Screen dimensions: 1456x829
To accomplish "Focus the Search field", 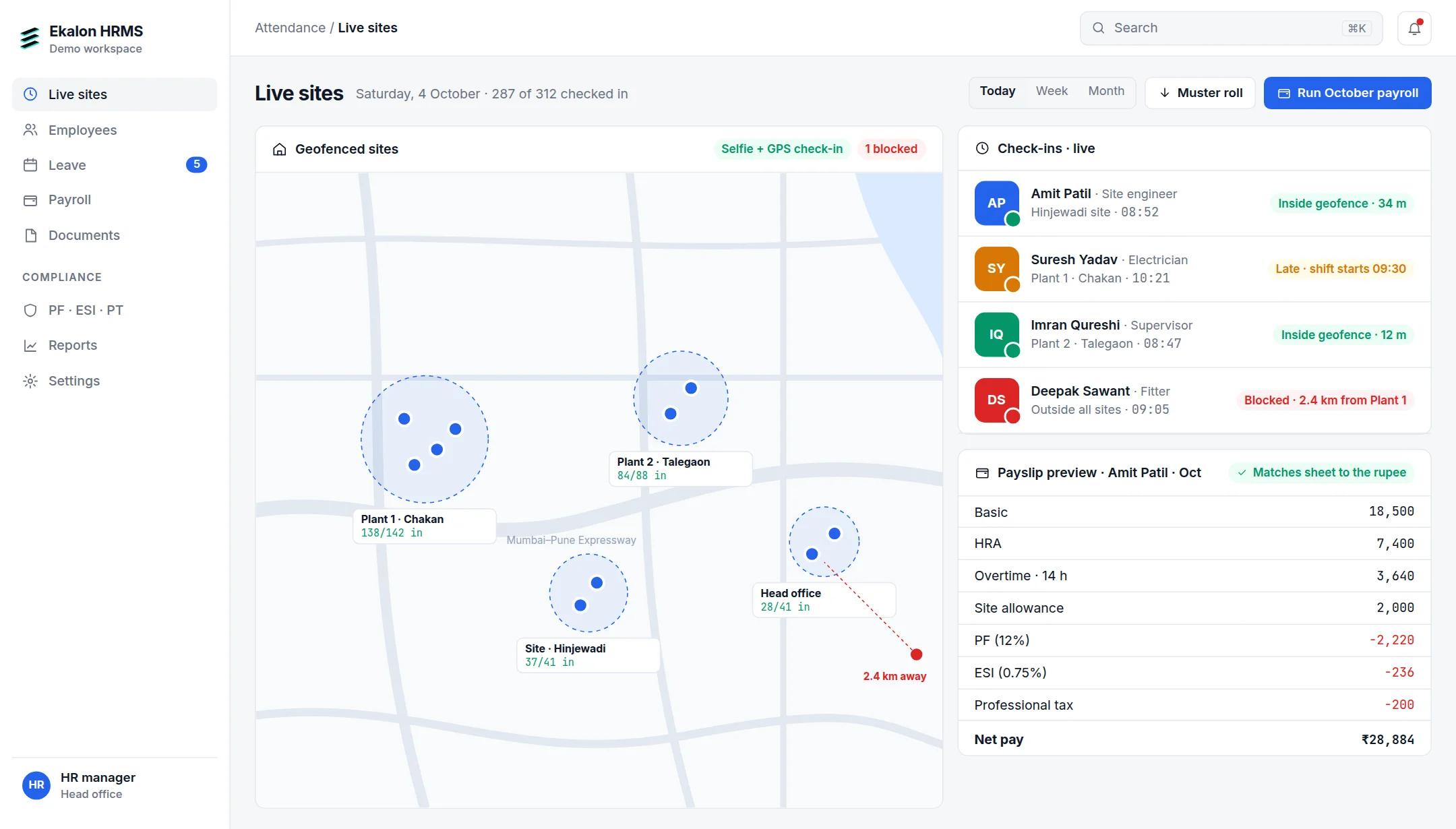I will coord(1231,28).
